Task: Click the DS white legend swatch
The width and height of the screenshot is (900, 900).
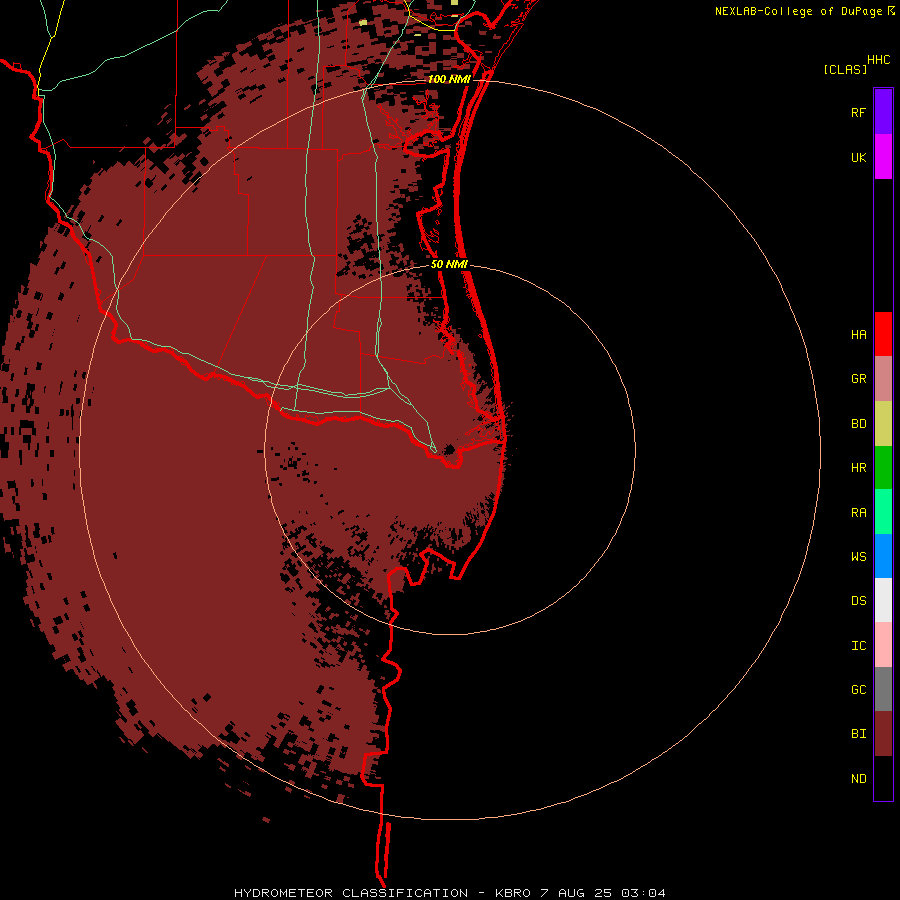Action: [x=883, y=600]
